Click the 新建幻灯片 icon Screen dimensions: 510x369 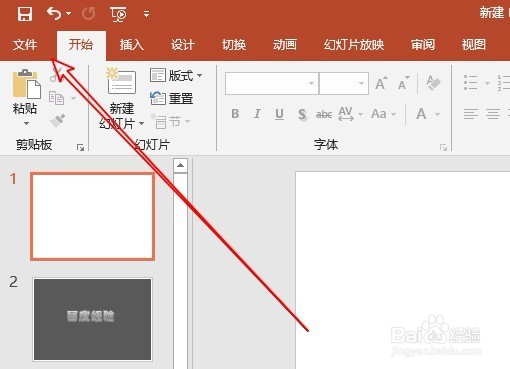tap(121, 82)
